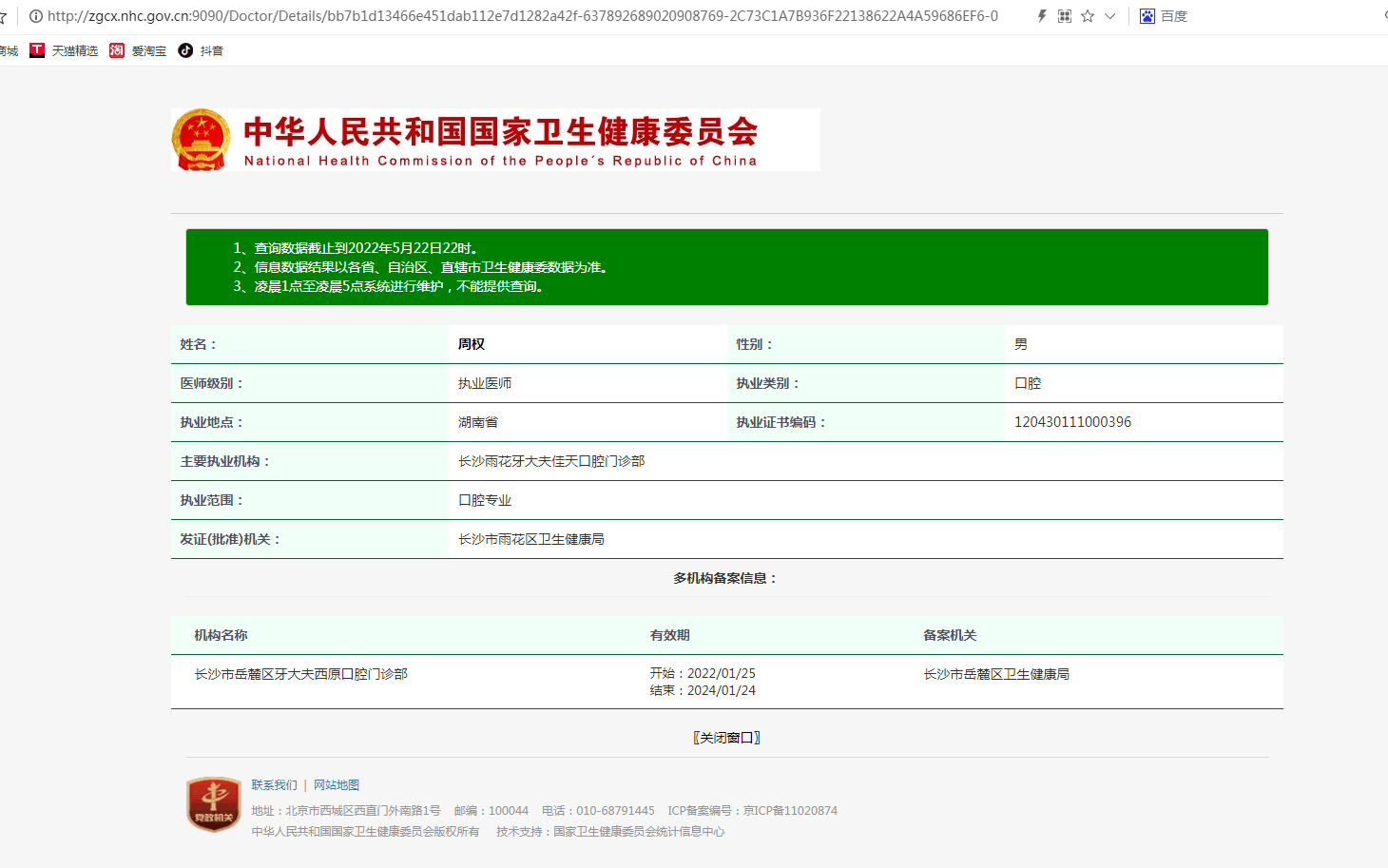Select the doctor name 周权

pos(472,344)
